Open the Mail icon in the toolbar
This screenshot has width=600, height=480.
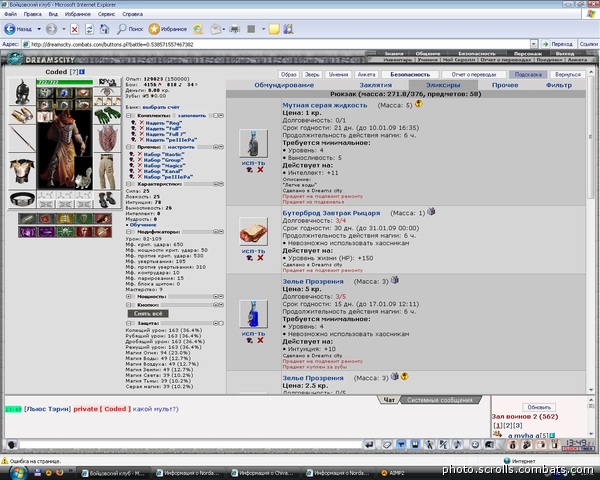tap(216, 29)
